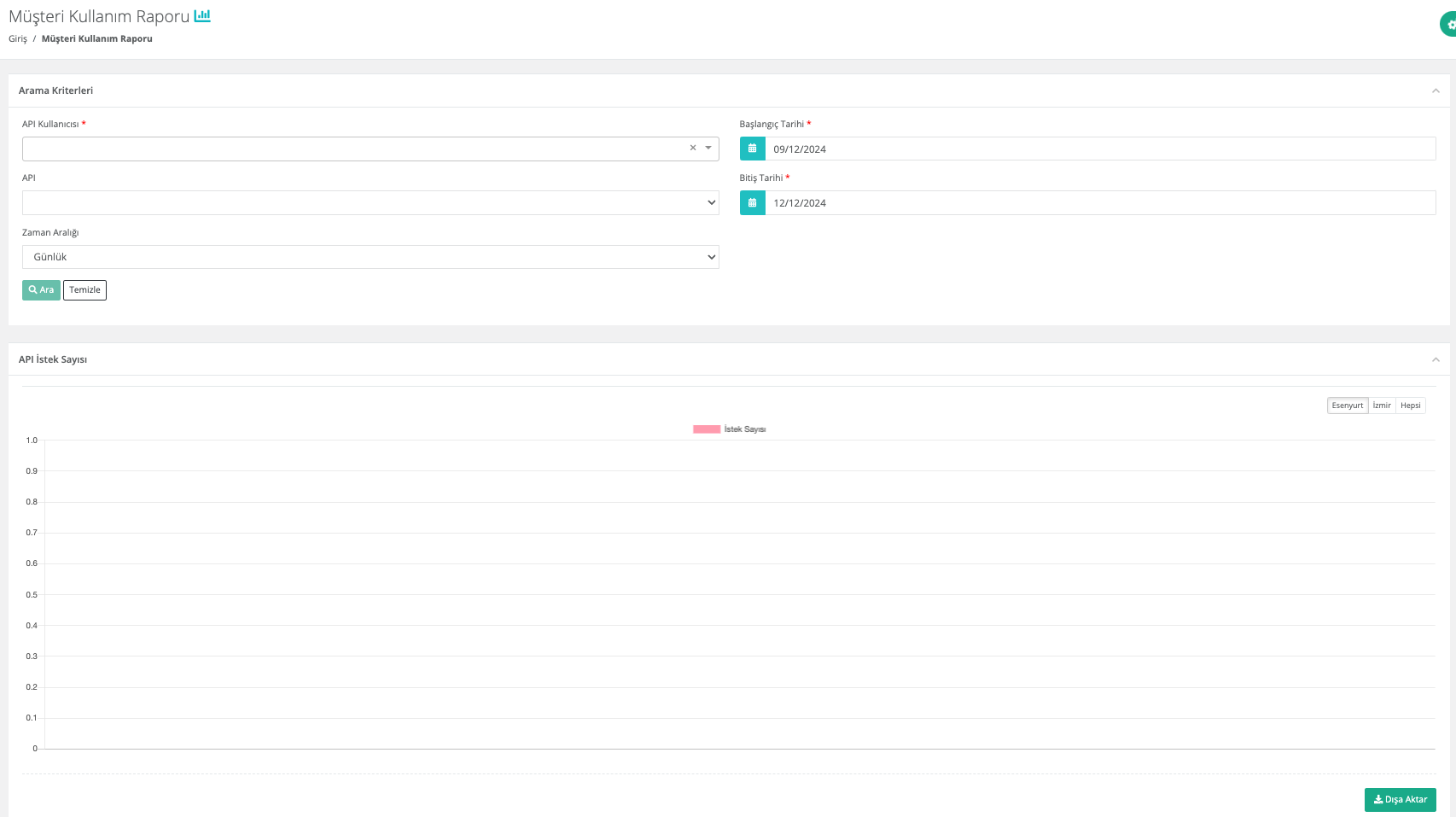Click the Bitiş Tarihi date field 12/12/2024
1456x817 pixels.
[1100, 202]
